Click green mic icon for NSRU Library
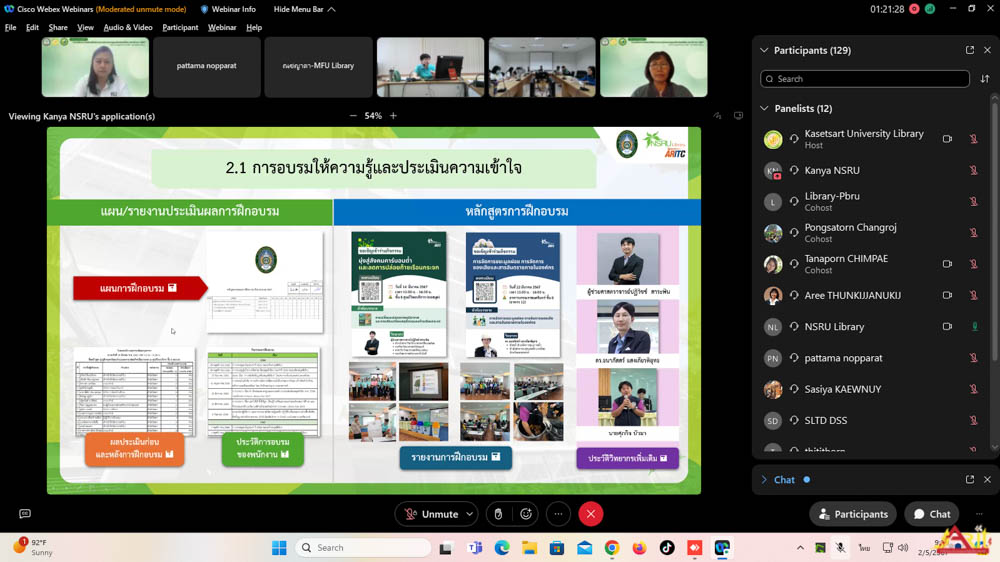Viewport: 1000px width, 562px height. [974, 326]
